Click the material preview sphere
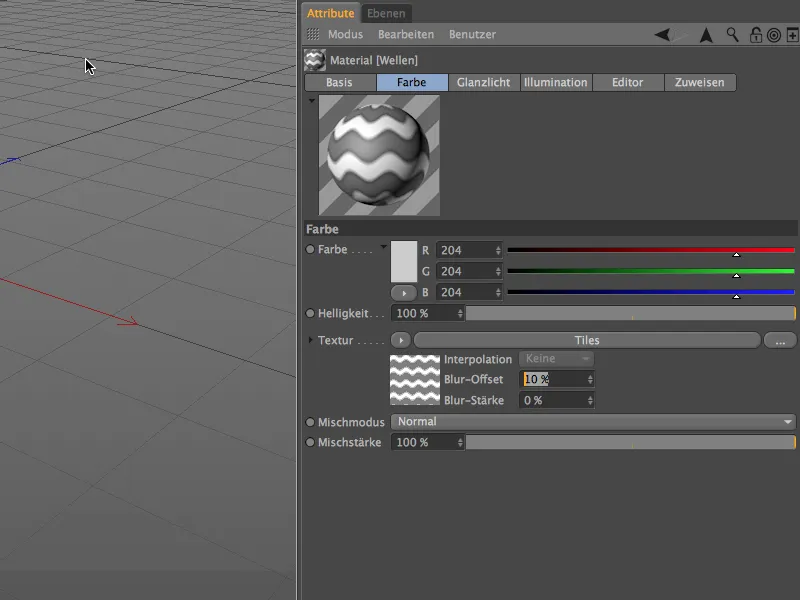Image resolution: width=800 pixels, height=600 pixels. [379, 155]
